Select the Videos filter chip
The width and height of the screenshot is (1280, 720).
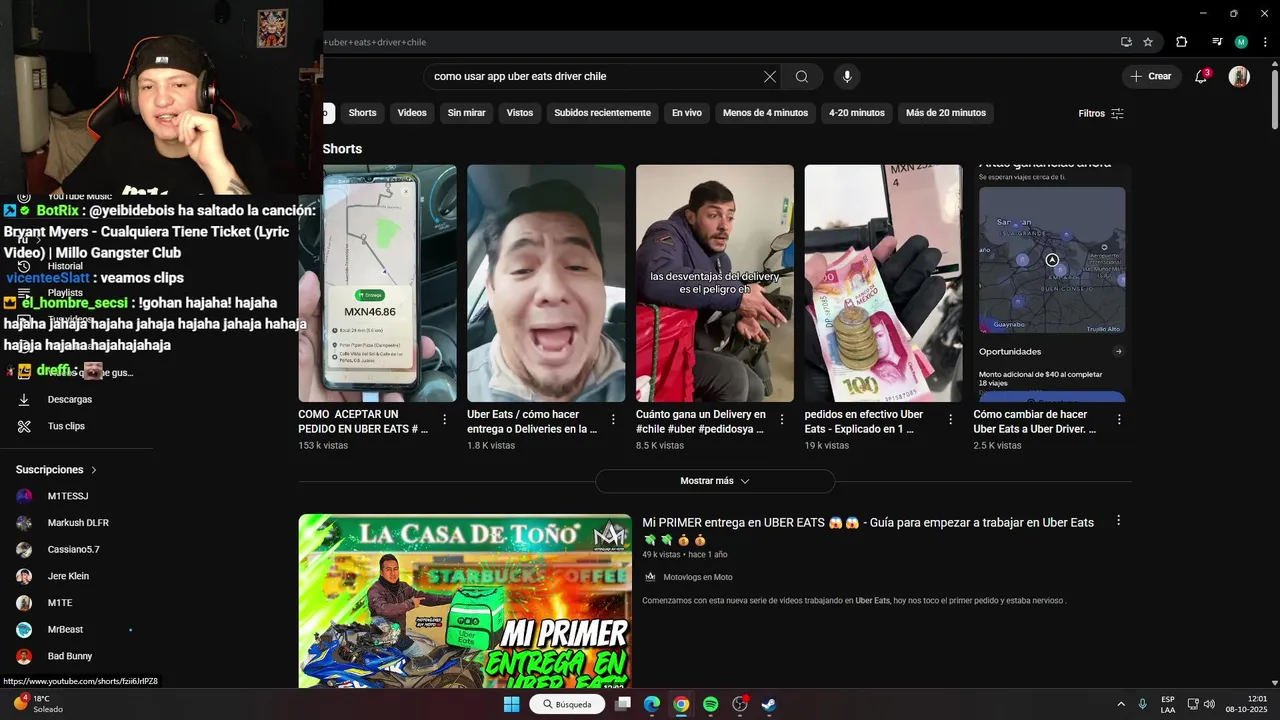(x=412, y=113)
